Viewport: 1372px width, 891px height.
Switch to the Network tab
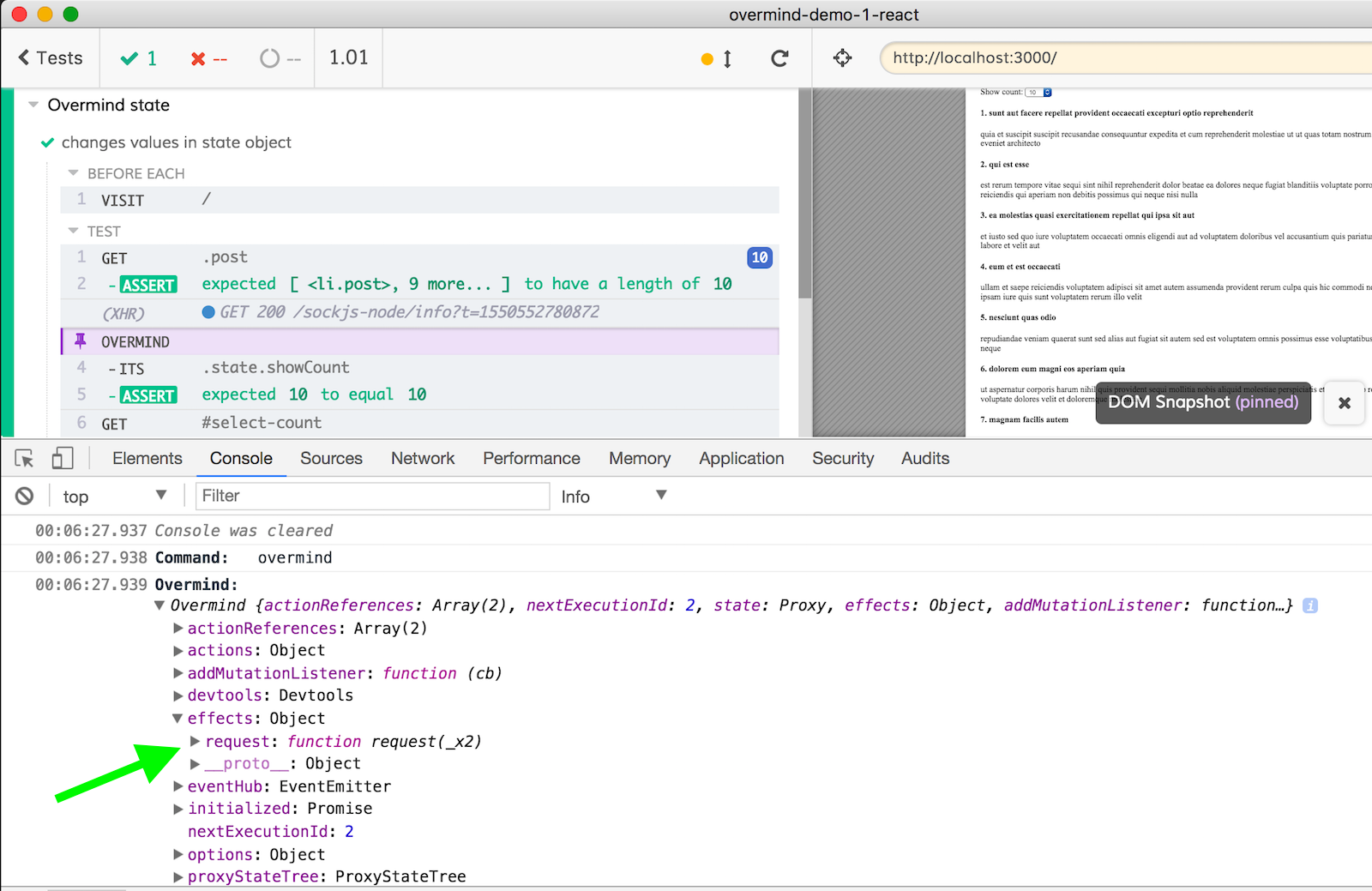coord(422,459)
